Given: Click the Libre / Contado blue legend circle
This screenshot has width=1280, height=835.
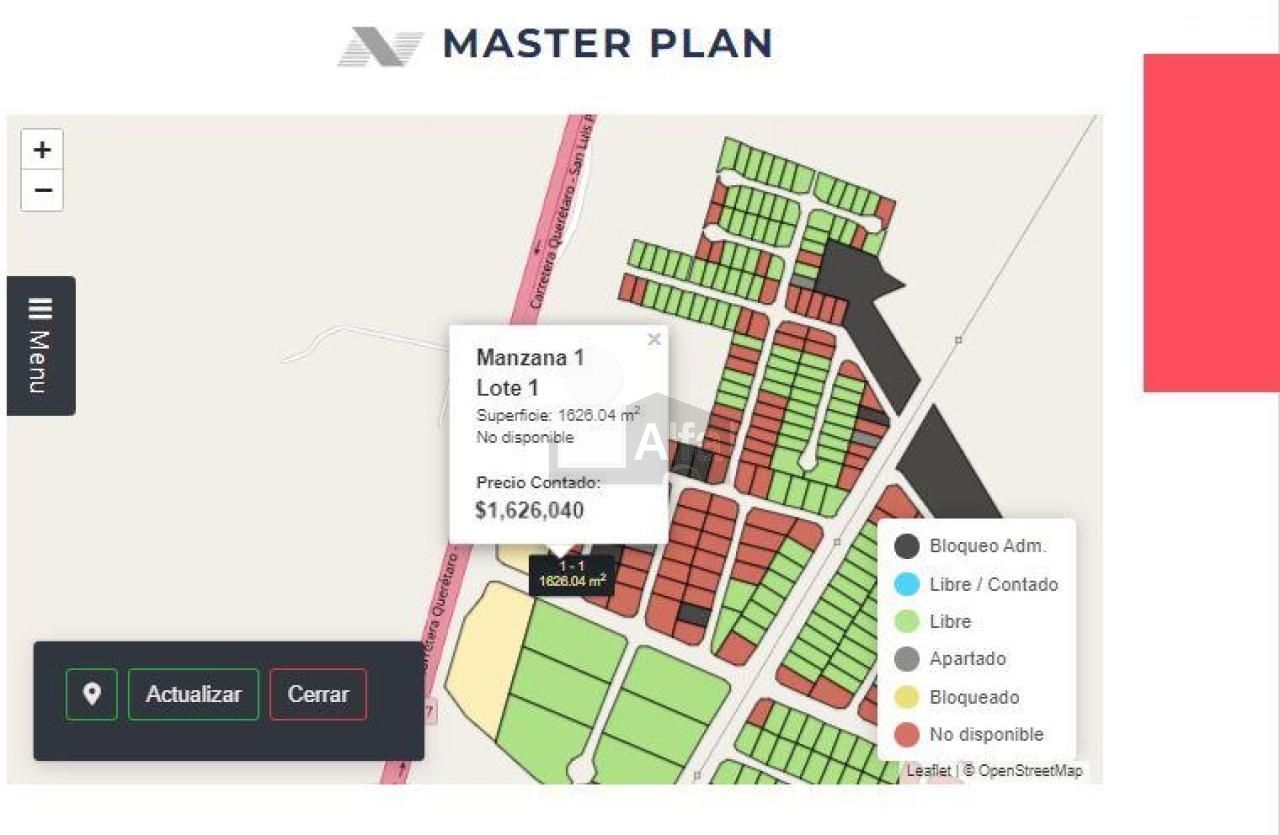Looking at the screenshot, I should [907, 584].
